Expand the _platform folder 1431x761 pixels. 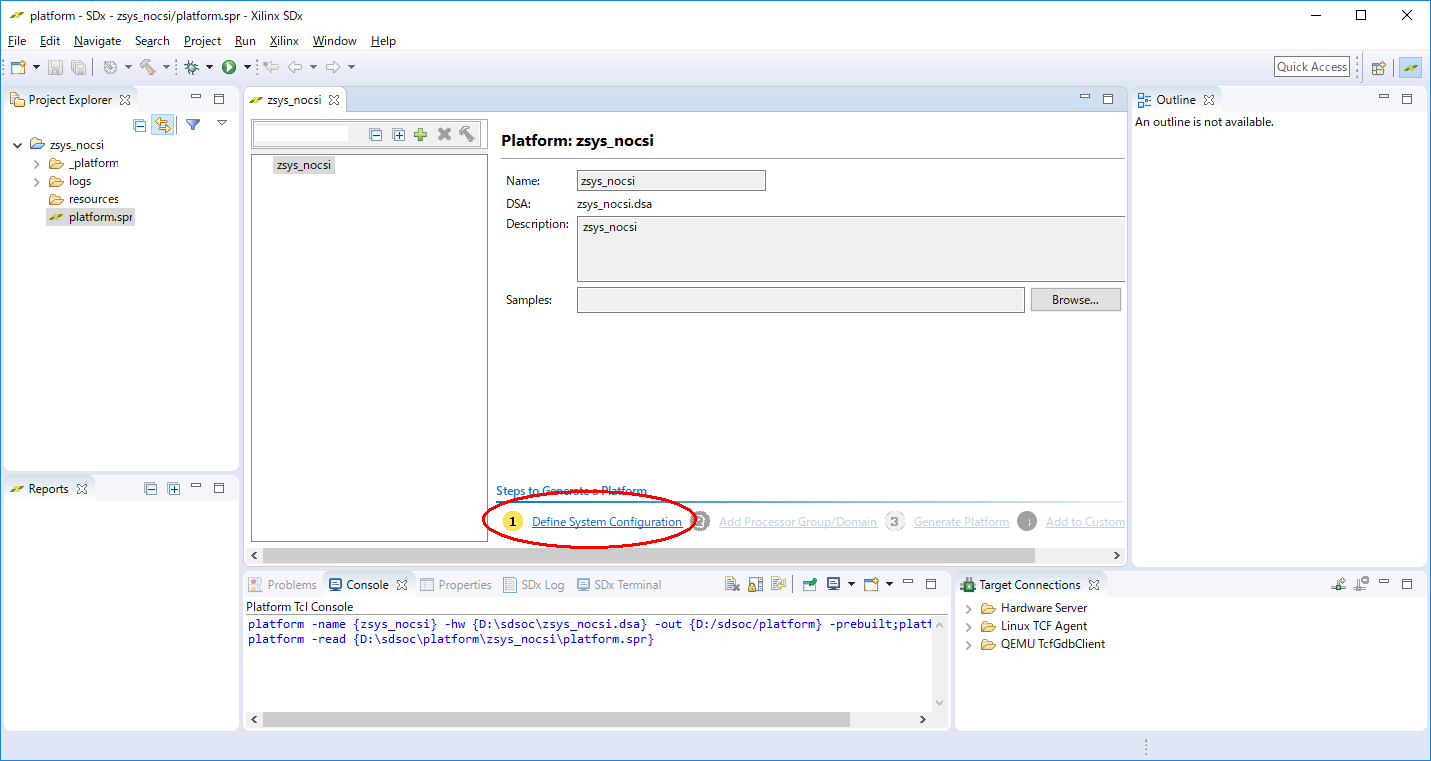[37, 163]
